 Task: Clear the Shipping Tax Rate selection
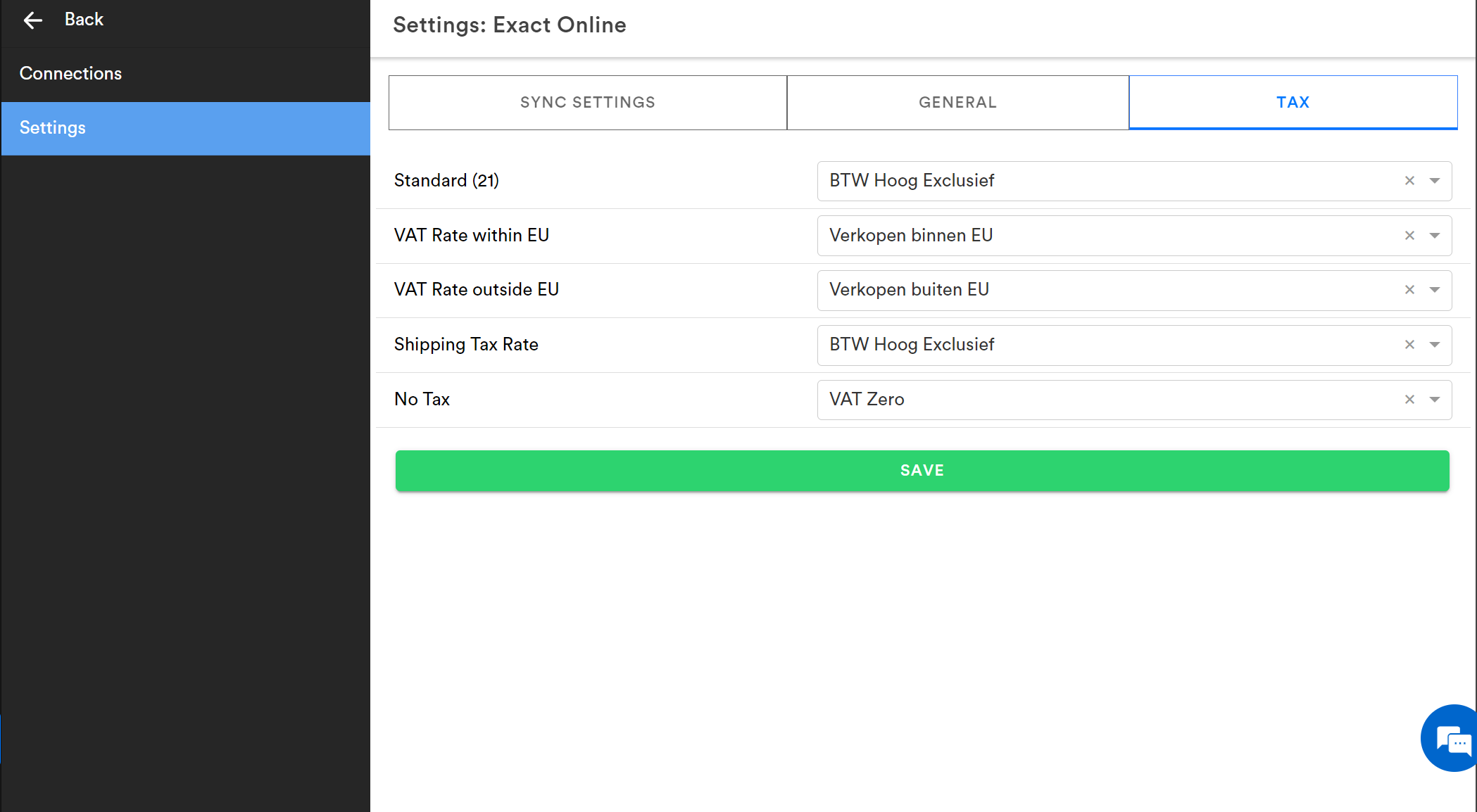pyautogui.click(x=1409, y=345)
